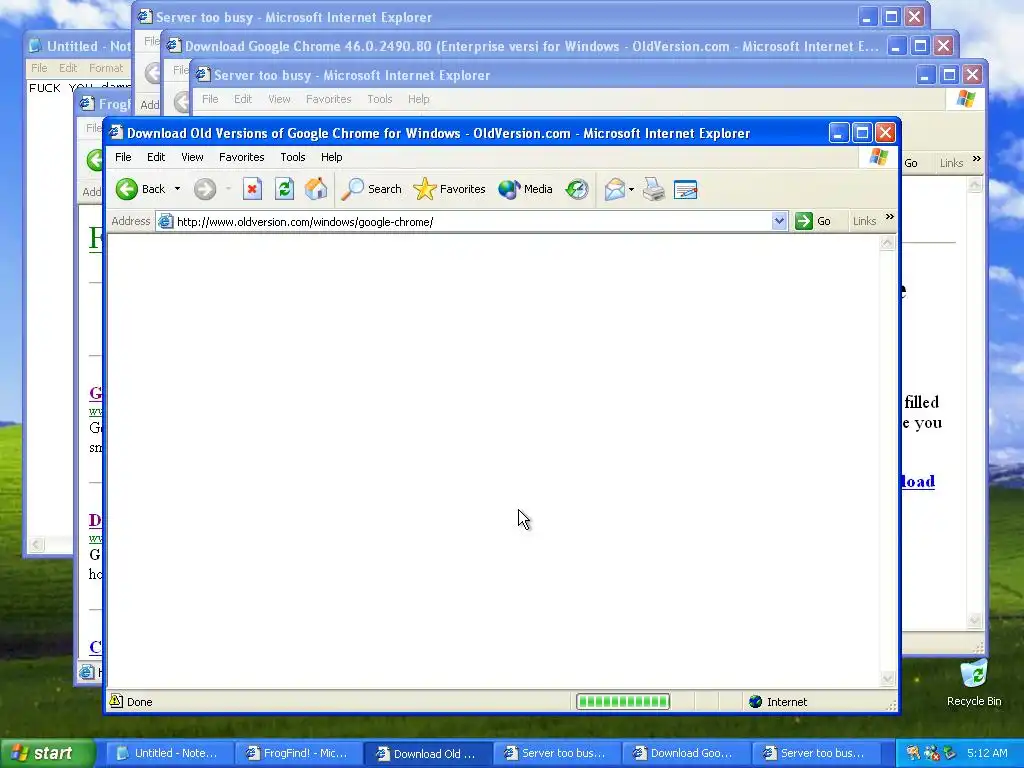Open the Search pane from toolbar
The image size is (1024, 768).
tap(372, 189)
